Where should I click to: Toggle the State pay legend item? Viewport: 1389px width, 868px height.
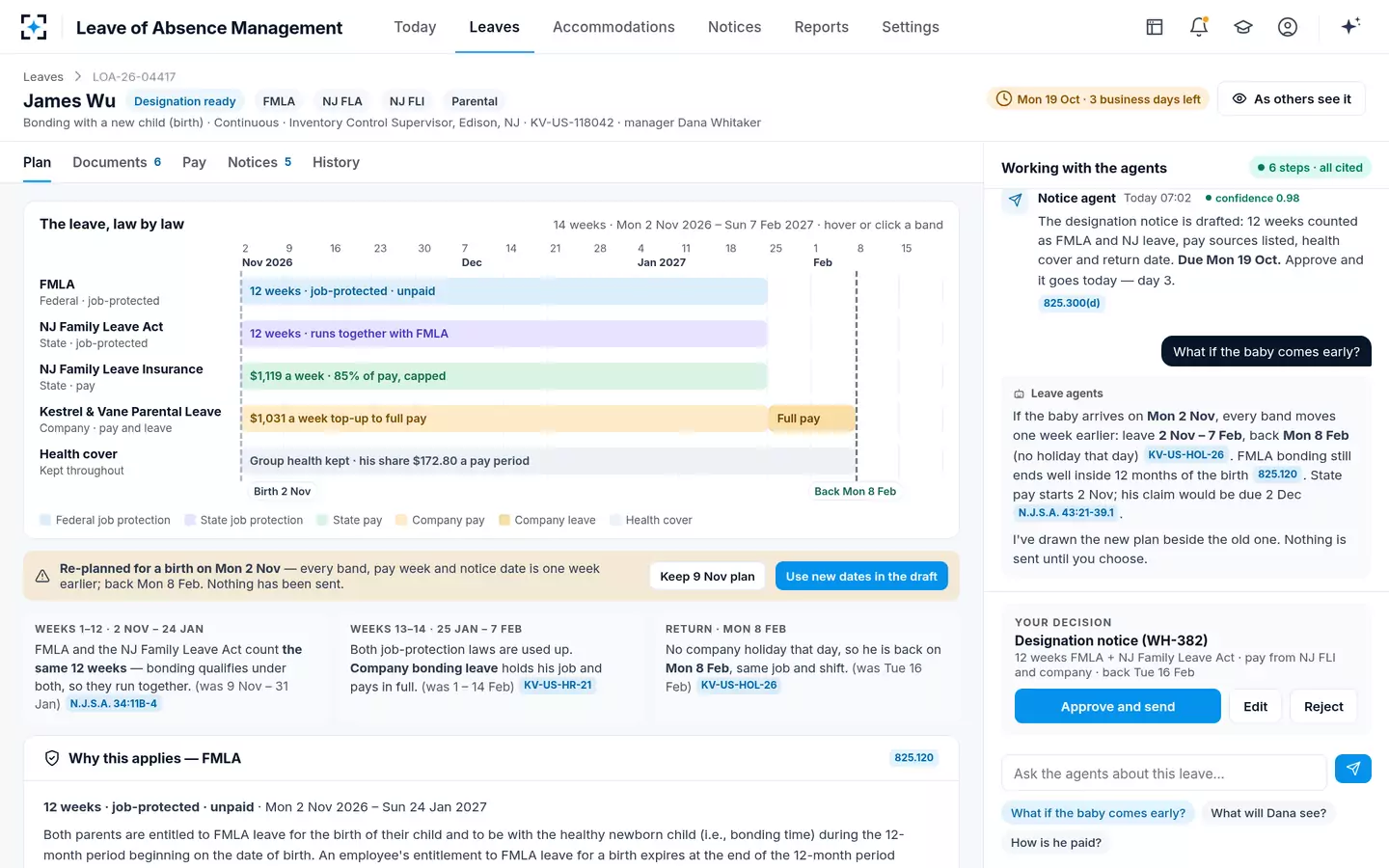click(x=349, y=520)
